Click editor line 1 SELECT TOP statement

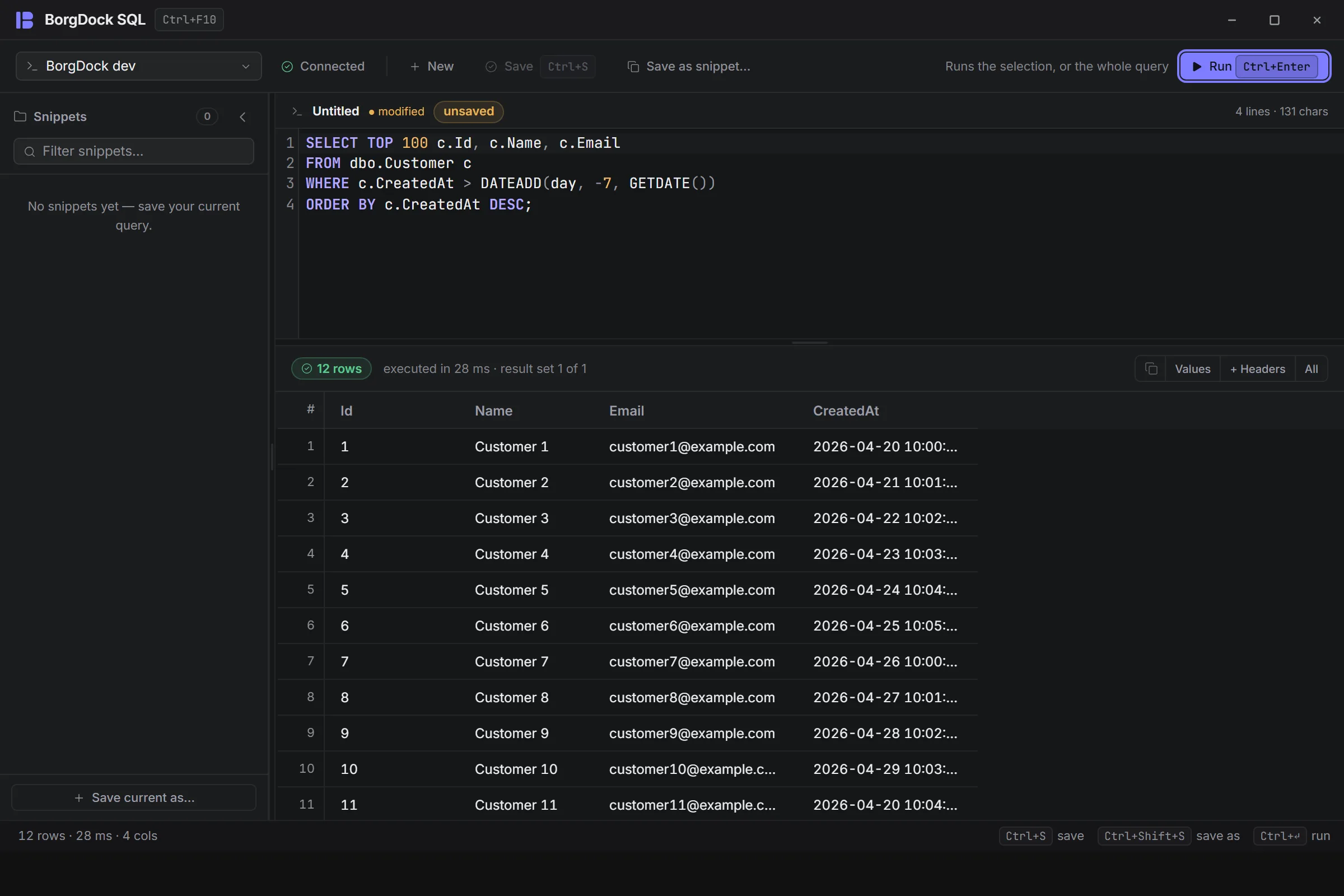click(463, 143)
